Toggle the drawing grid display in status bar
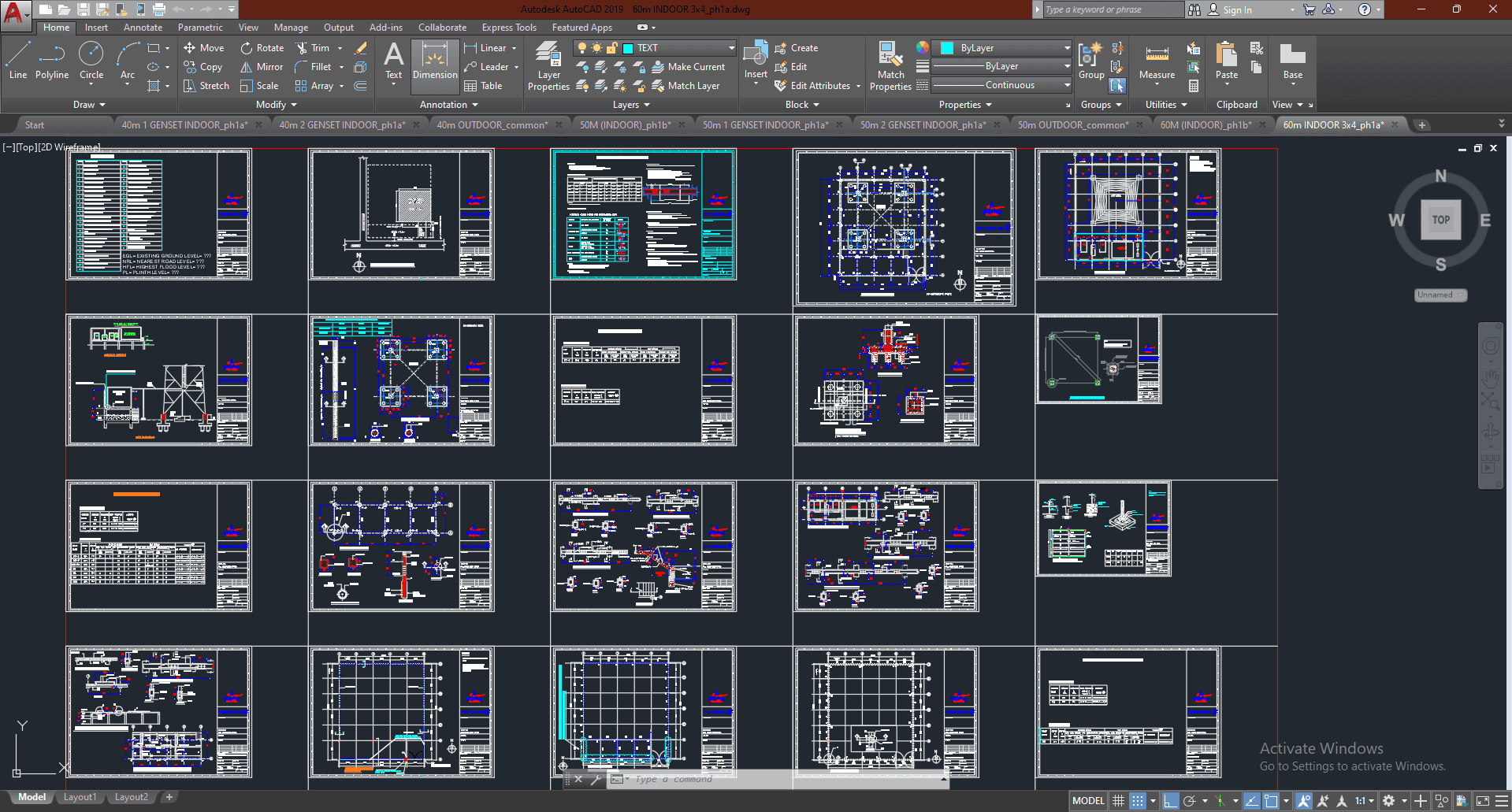This screenshot has width=1512, height=812. tap(1118, 801)
